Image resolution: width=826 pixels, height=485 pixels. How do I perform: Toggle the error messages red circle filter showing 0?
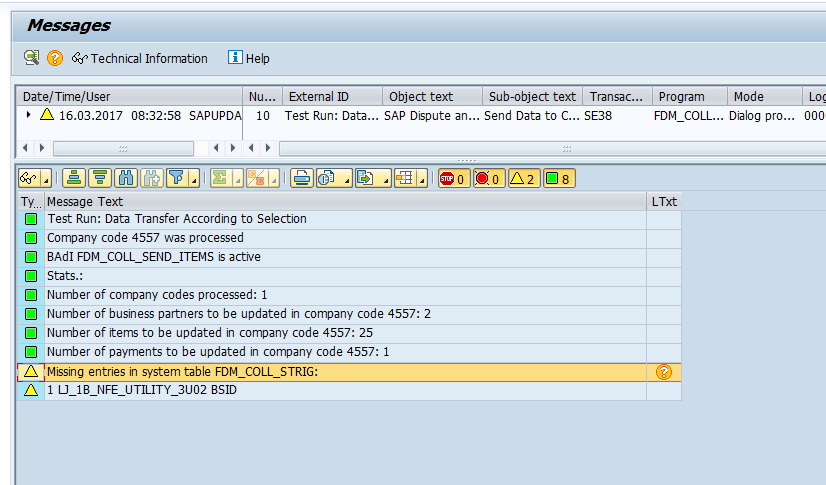[488, 179]
